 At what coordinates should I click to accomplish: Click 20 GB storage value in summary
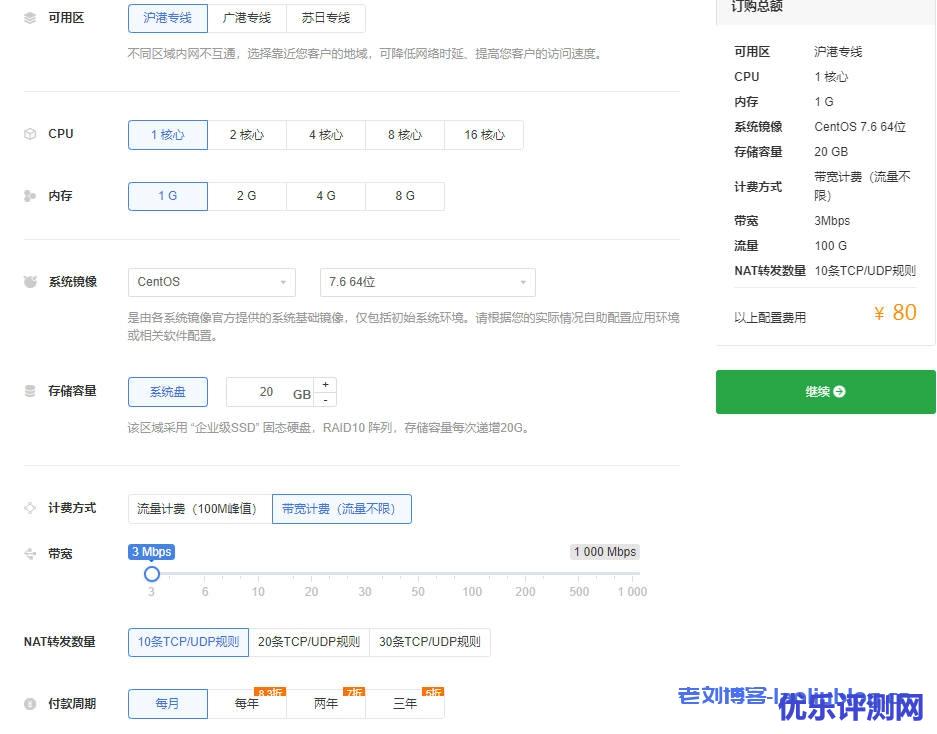pos(831,152)
